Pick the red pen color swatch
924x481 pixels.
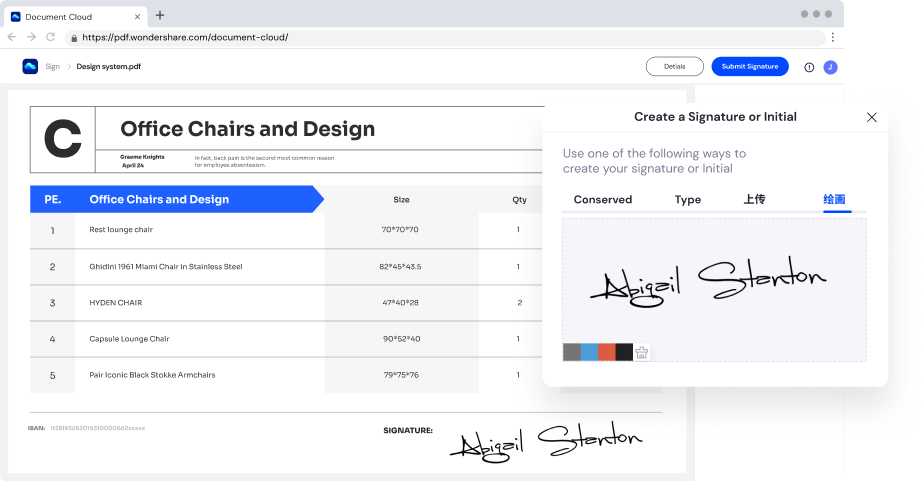[x=606, y=352]
